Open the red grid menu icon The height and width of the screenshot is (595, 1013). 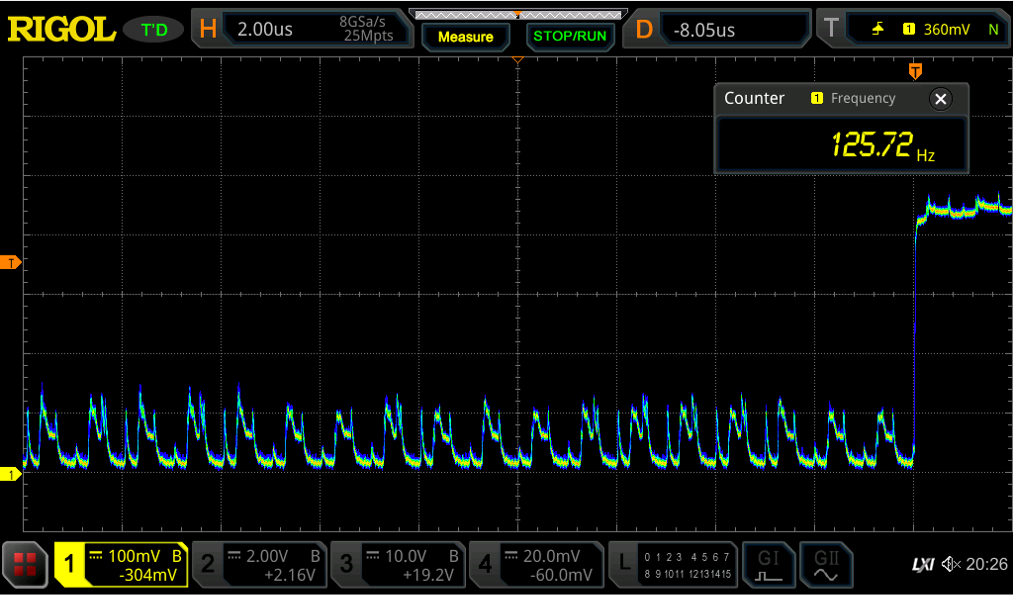pyautogui.click(x=25, y=565)
